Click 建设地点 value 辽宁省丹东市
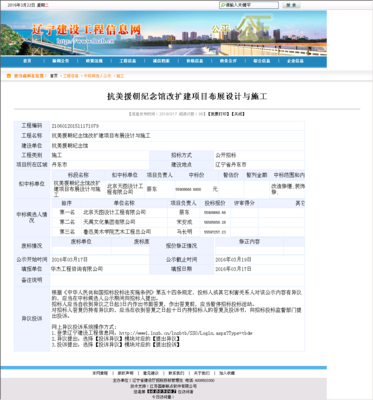The height and width of the screenshot is (400, 373). coord(231,165)
